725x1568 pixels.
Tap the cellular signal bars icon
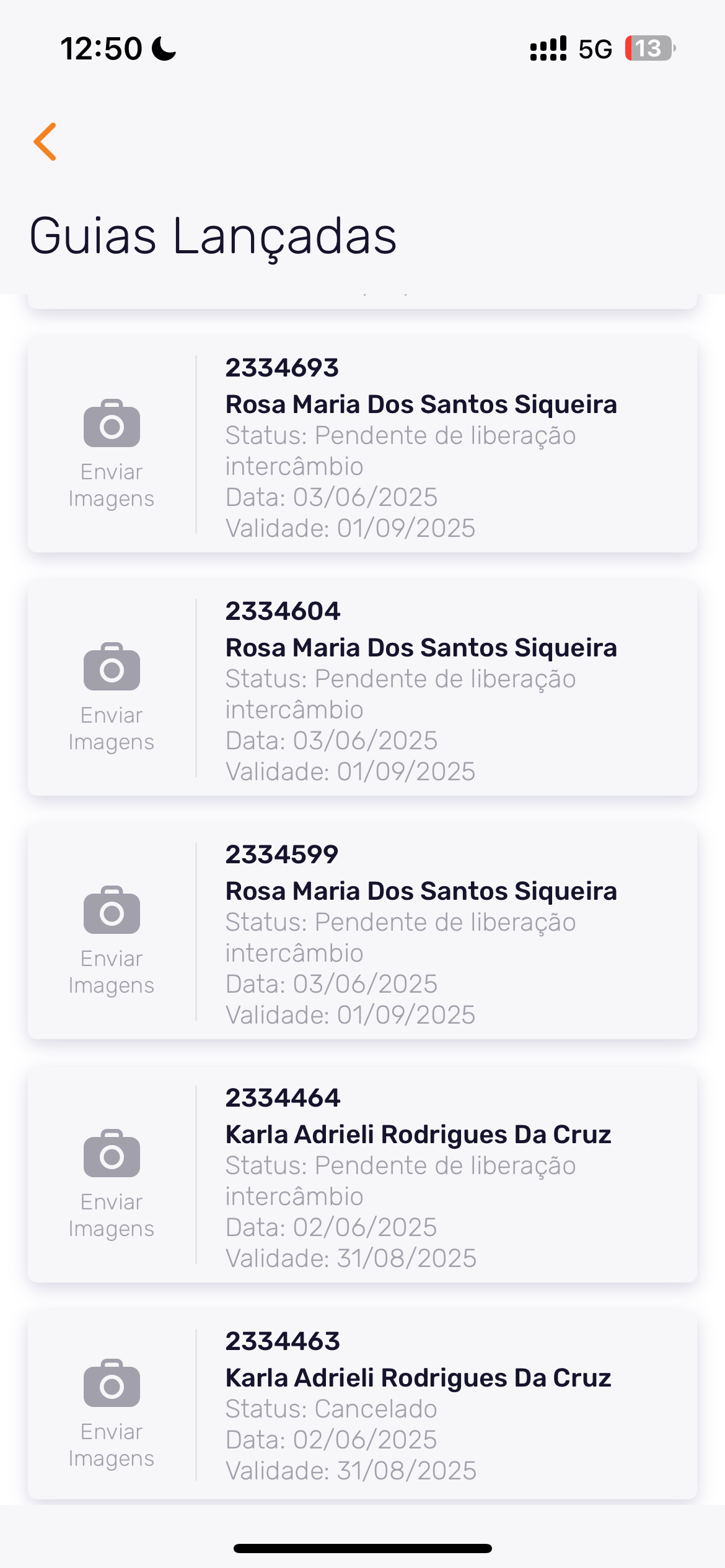click(x=548, y=48)
